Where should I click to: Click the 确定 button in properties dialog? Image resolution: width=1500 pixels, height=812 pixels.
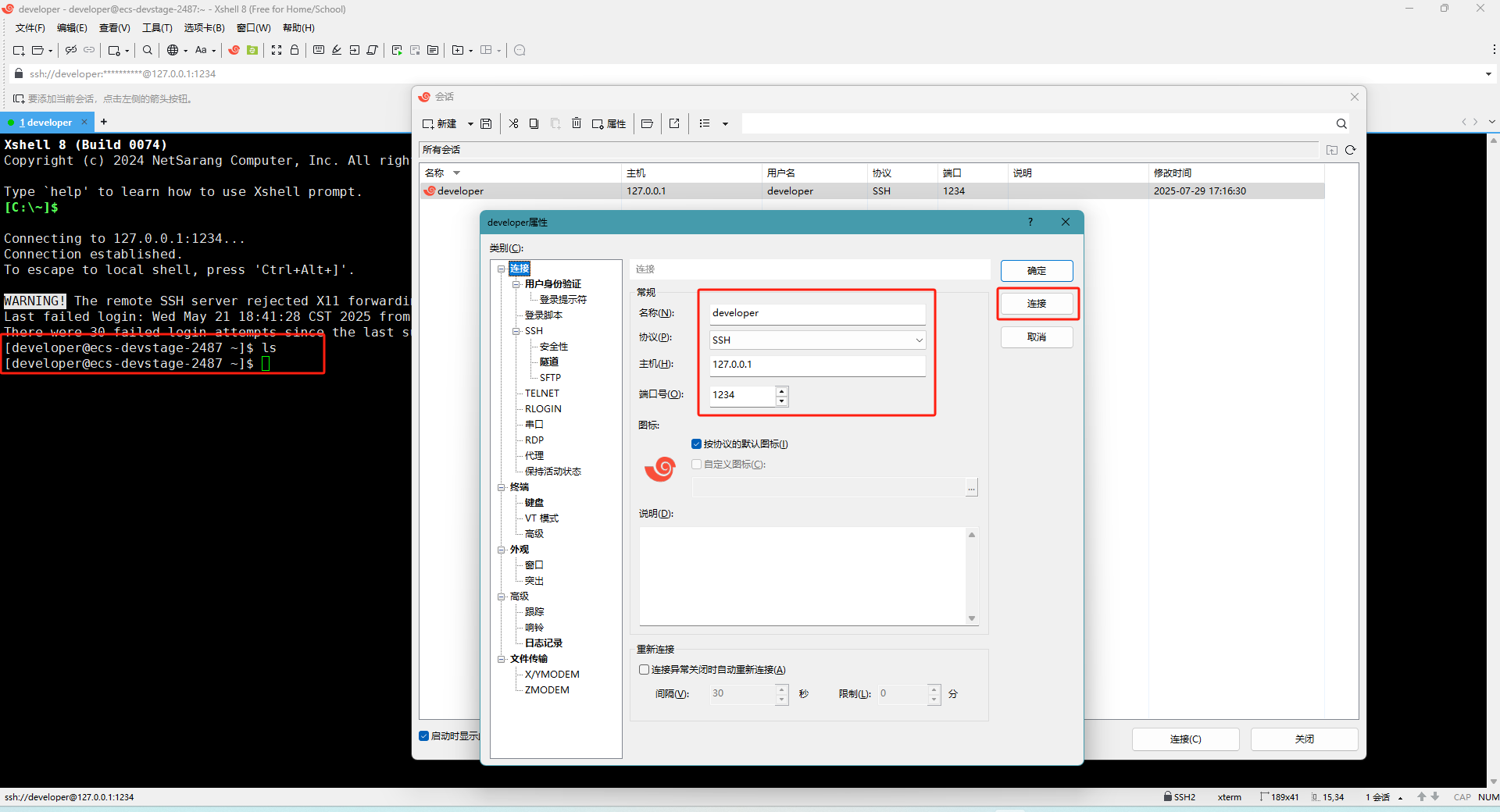point(1037,270)
